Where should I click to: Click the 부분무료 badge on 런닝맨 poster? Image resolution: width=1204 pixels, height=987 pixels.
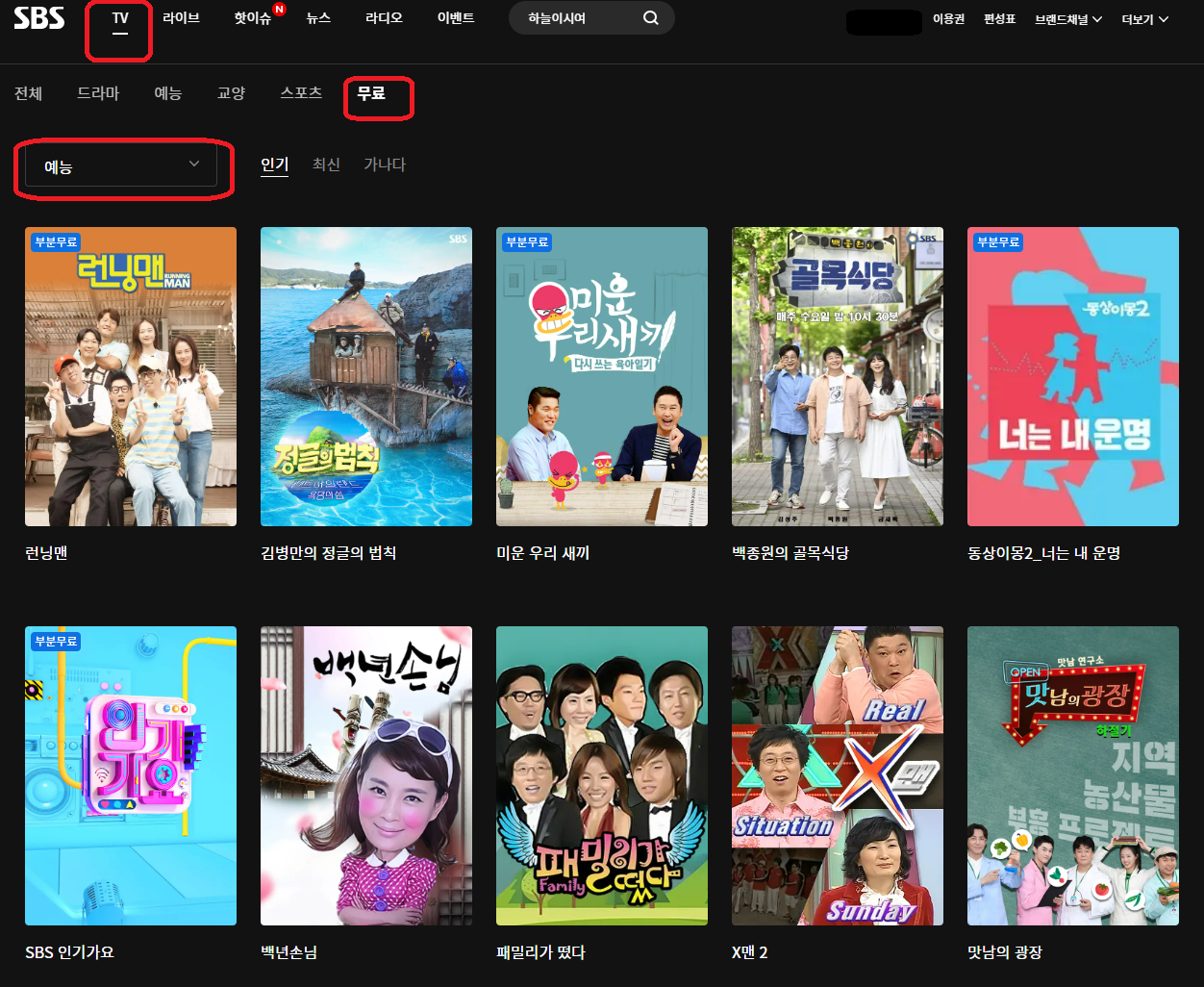(56, 241)
